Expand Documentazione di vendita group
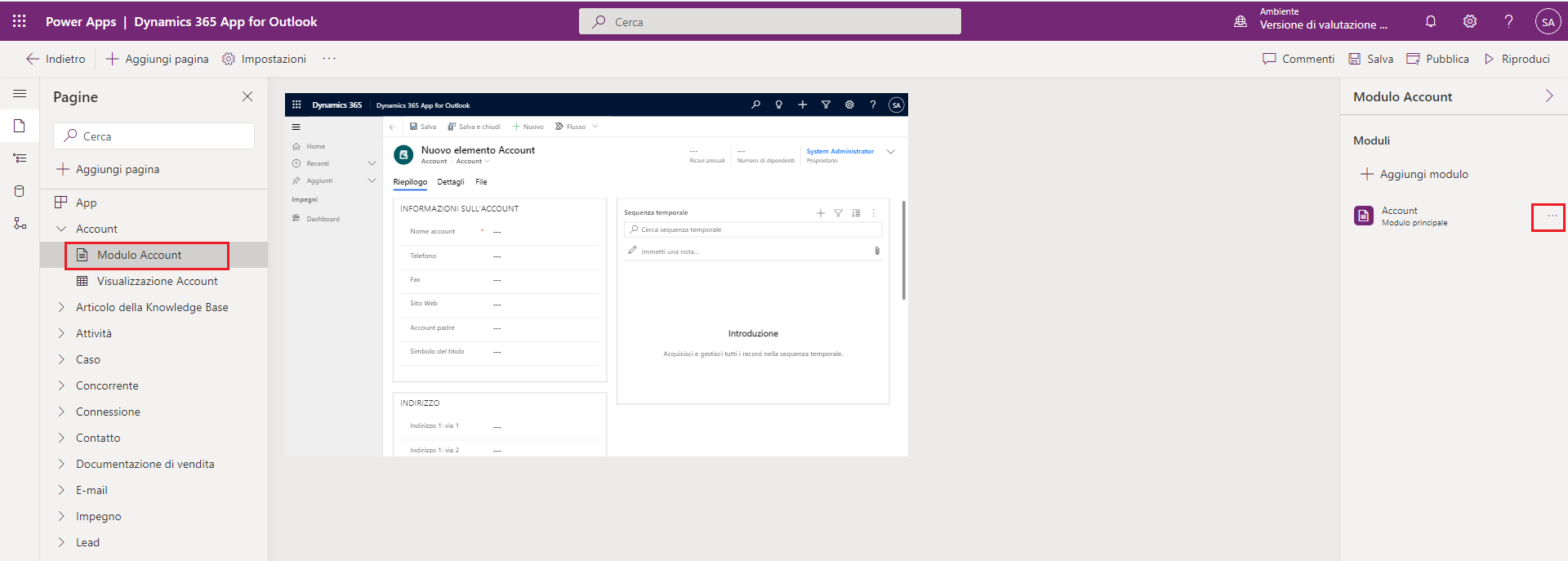The image size is (1568, 561). click(x=61, y=464)
